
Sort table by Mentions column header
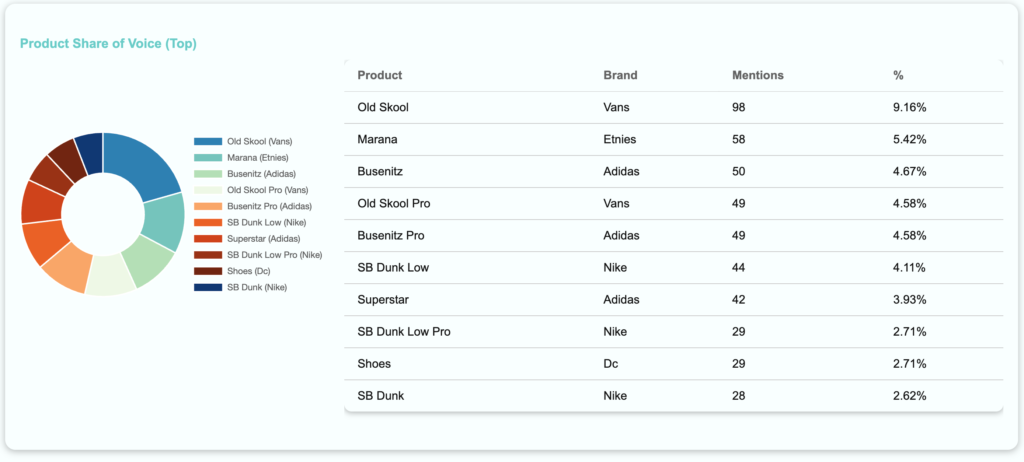757,75
